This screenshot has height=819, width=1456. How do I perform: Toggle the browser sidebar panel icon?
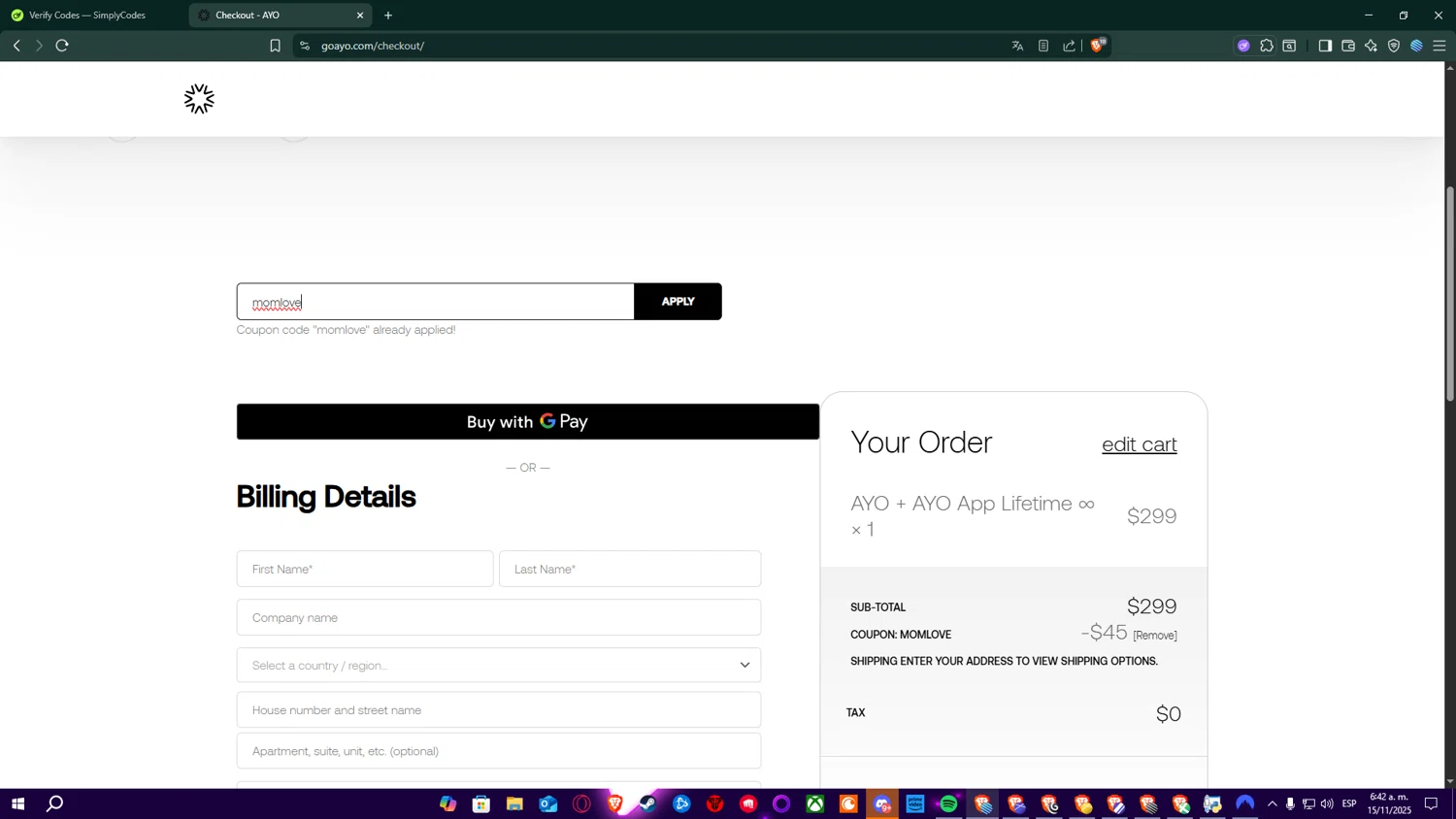(x=1325, y=46)
